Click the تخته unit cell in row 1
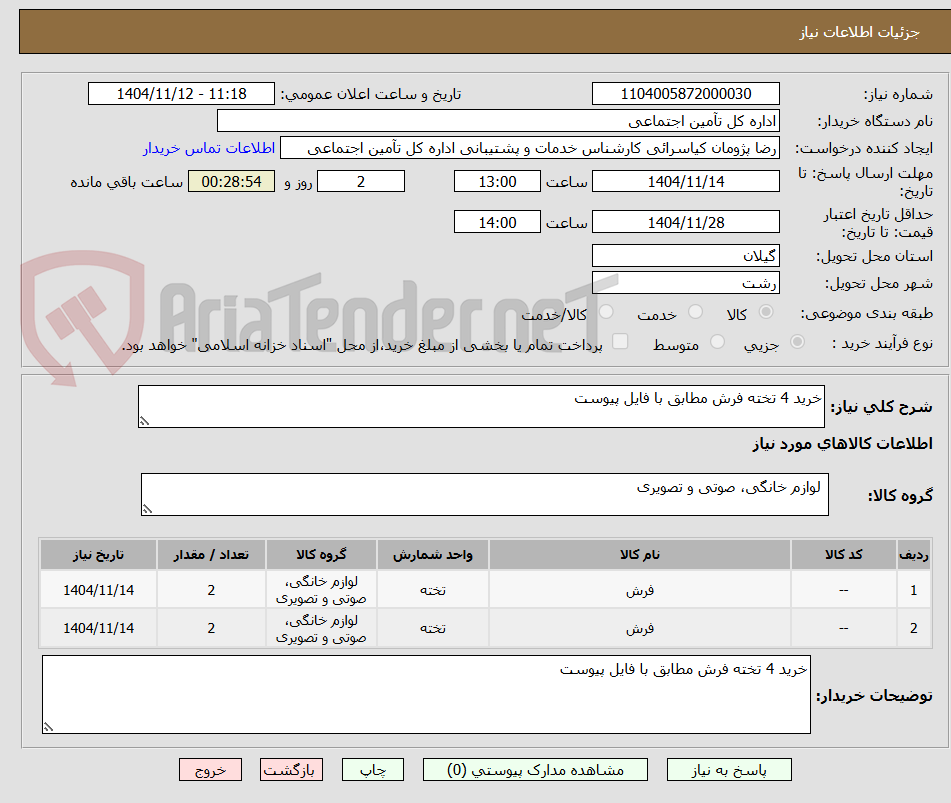951x803 pixels. click(432, 590)
